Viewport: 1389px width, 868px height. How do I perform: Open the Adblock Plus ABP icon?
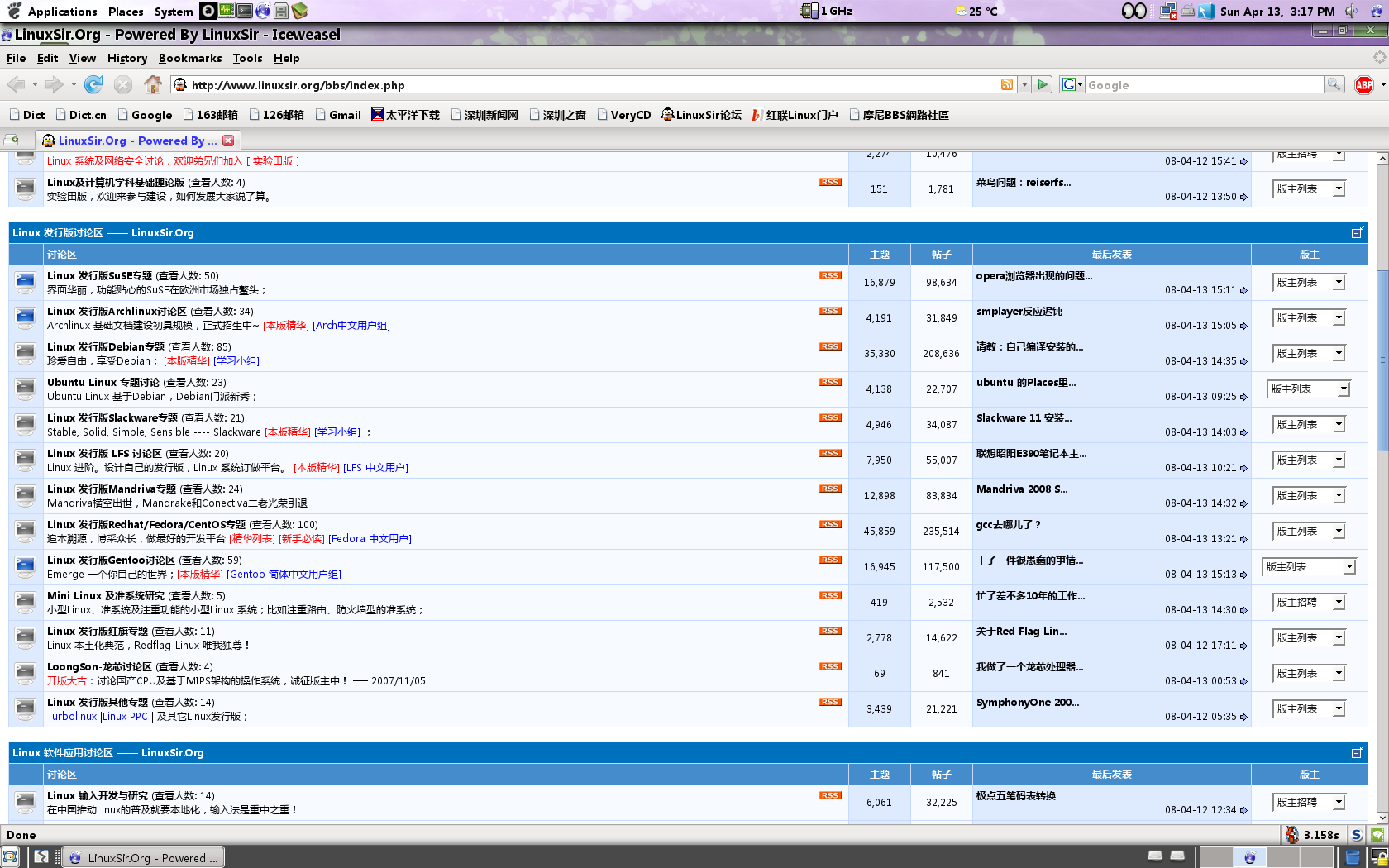pos(1364,84)
